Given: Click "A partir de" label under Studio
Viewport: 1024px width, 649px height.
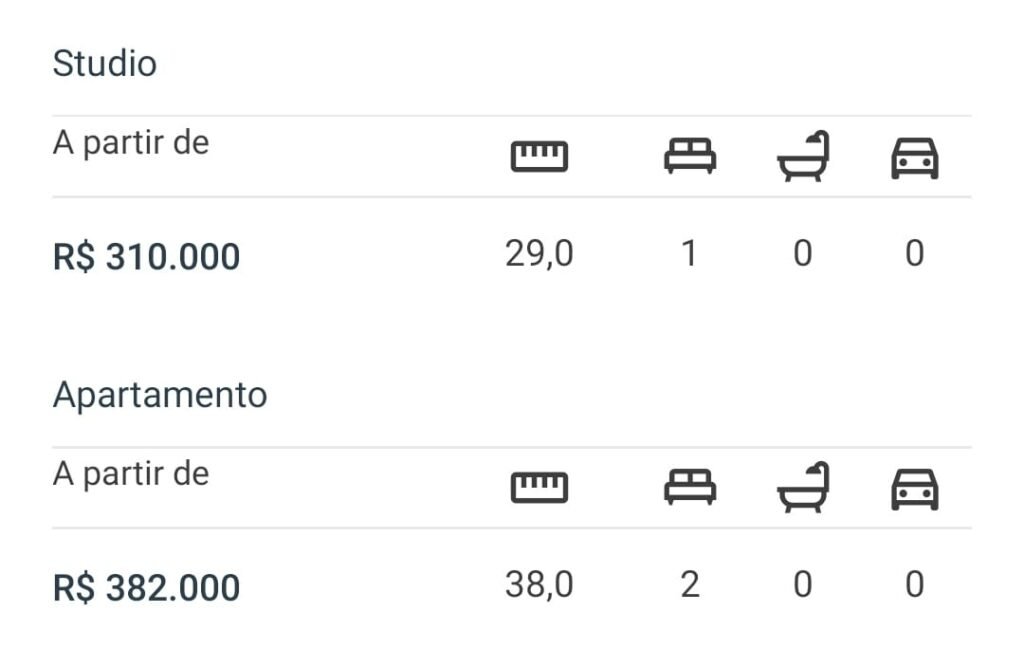Looking at the screenshot, I should click(131, 143).
